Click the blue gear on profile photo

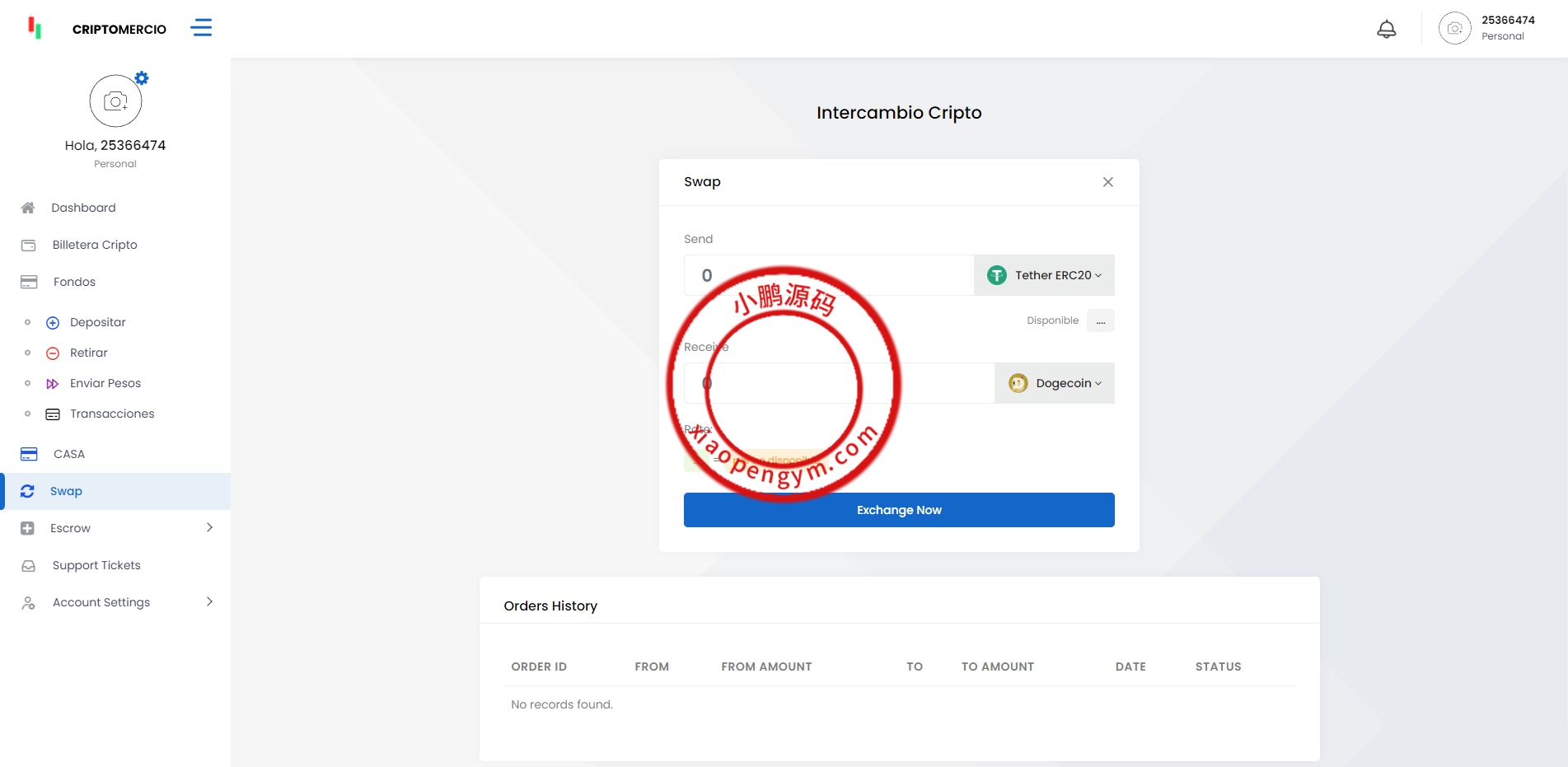pos(142,78)
